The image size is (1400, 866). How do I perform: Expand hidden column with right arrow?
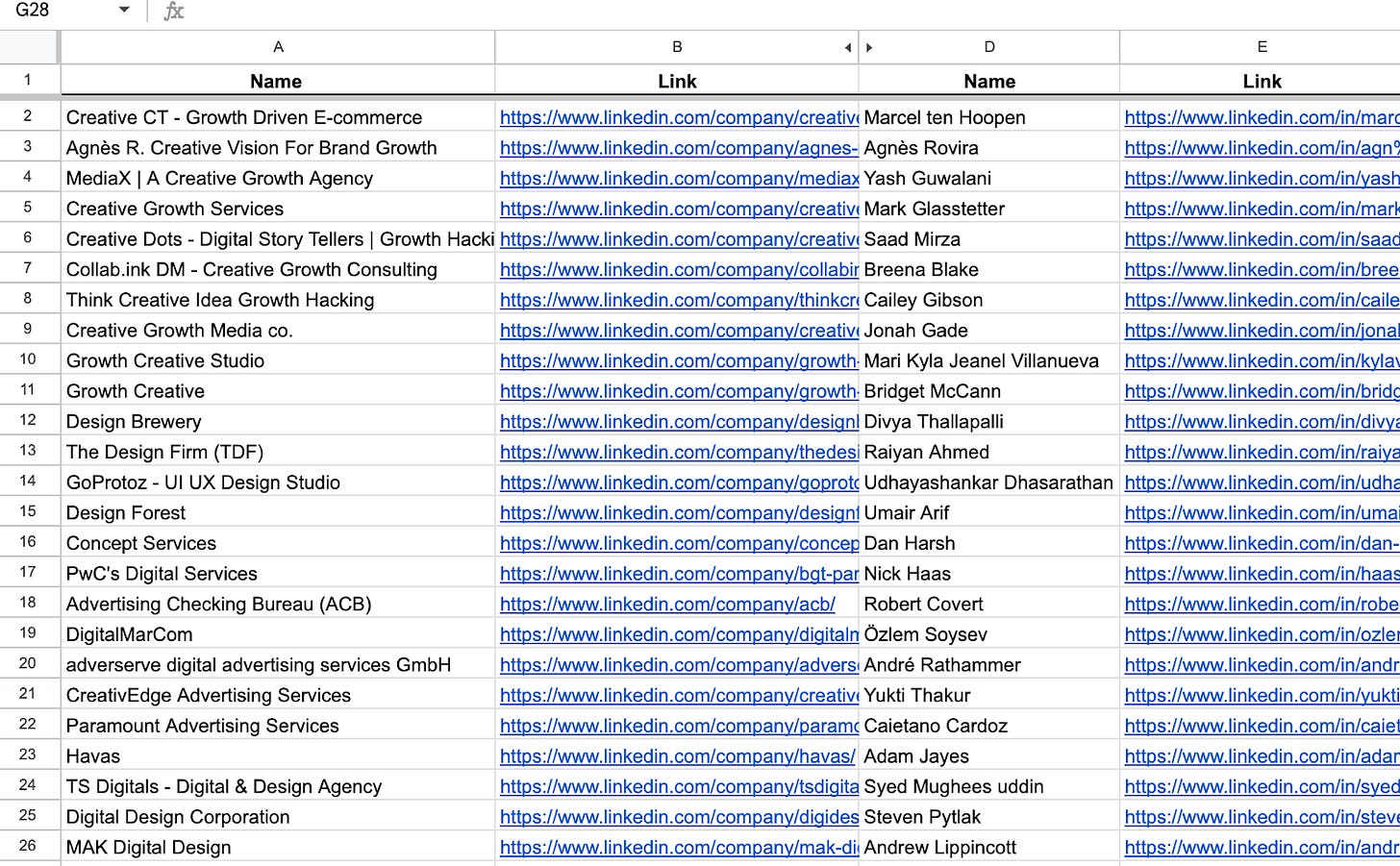pyautogui.click(x=869, y=47)
